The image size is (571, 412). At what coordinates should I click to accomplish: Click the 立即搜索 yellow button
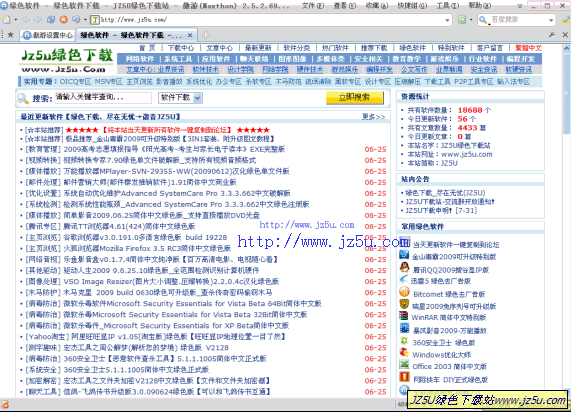354,97
